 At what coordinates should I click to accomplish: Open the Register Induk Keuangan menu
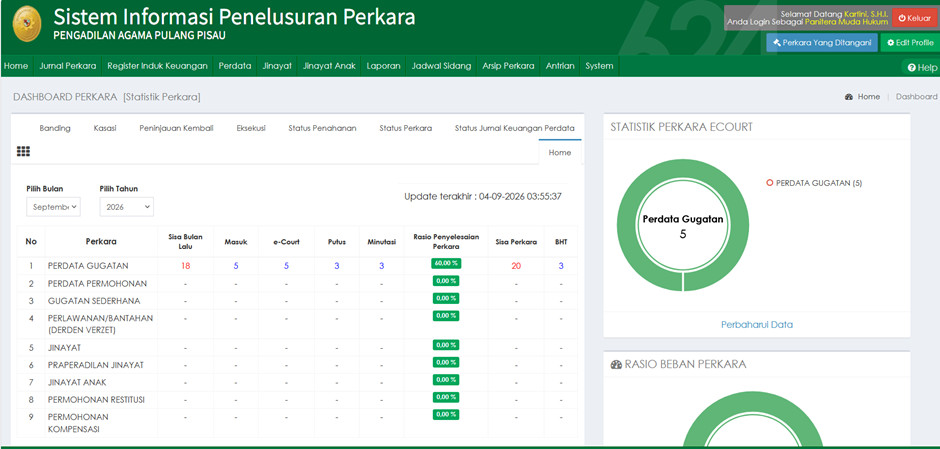pos(158,66)
